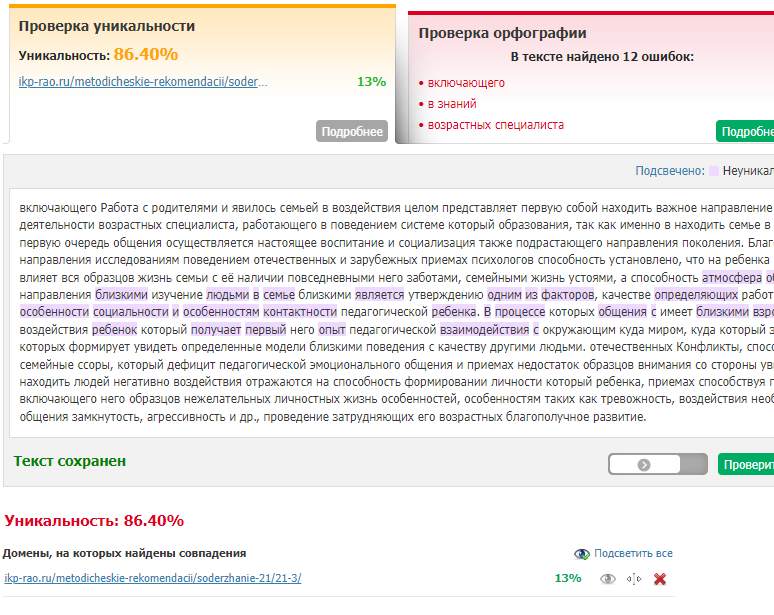Click gray Подробнее button in uniqueness panel
This screenshot has width=774, height=615.
tap(352, 131)
